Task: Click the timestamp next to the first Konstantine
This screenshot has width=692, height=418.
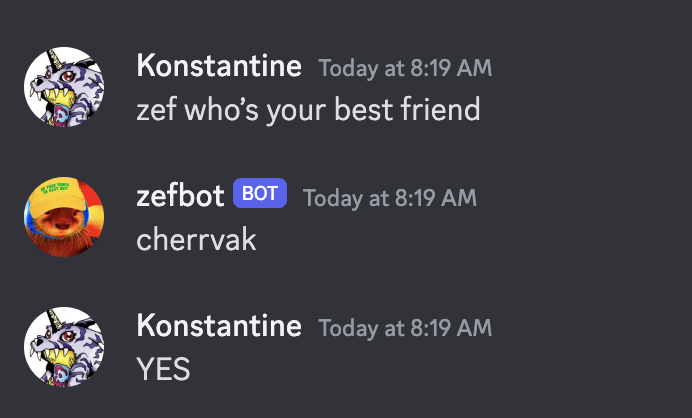Action: 405,68
